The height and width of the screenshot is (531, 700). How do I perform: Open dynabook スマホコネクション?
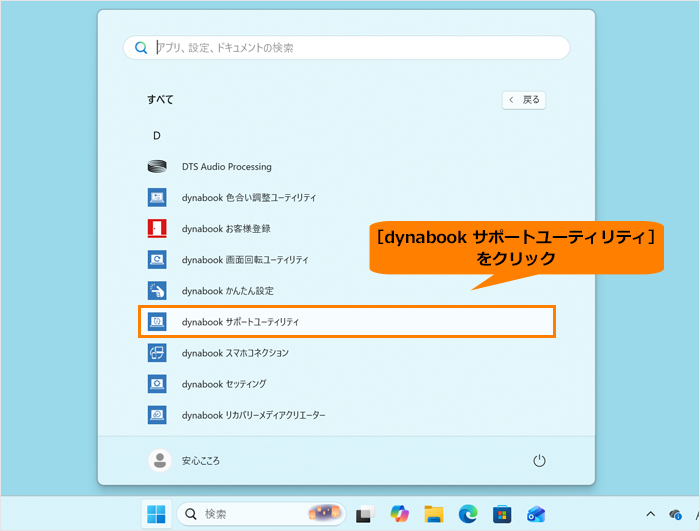235,353
